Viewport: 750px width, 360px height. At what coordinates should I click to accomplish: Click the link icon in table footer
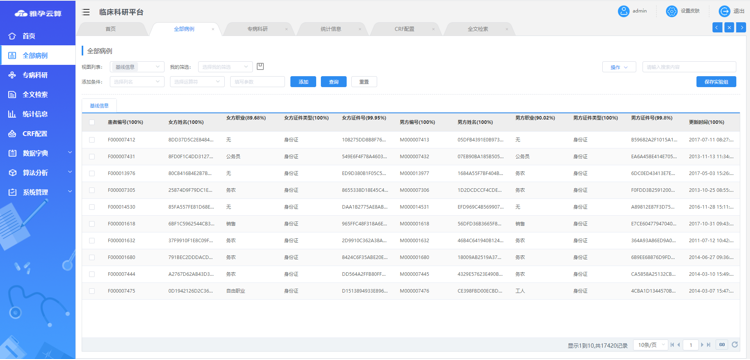point(722,344)
